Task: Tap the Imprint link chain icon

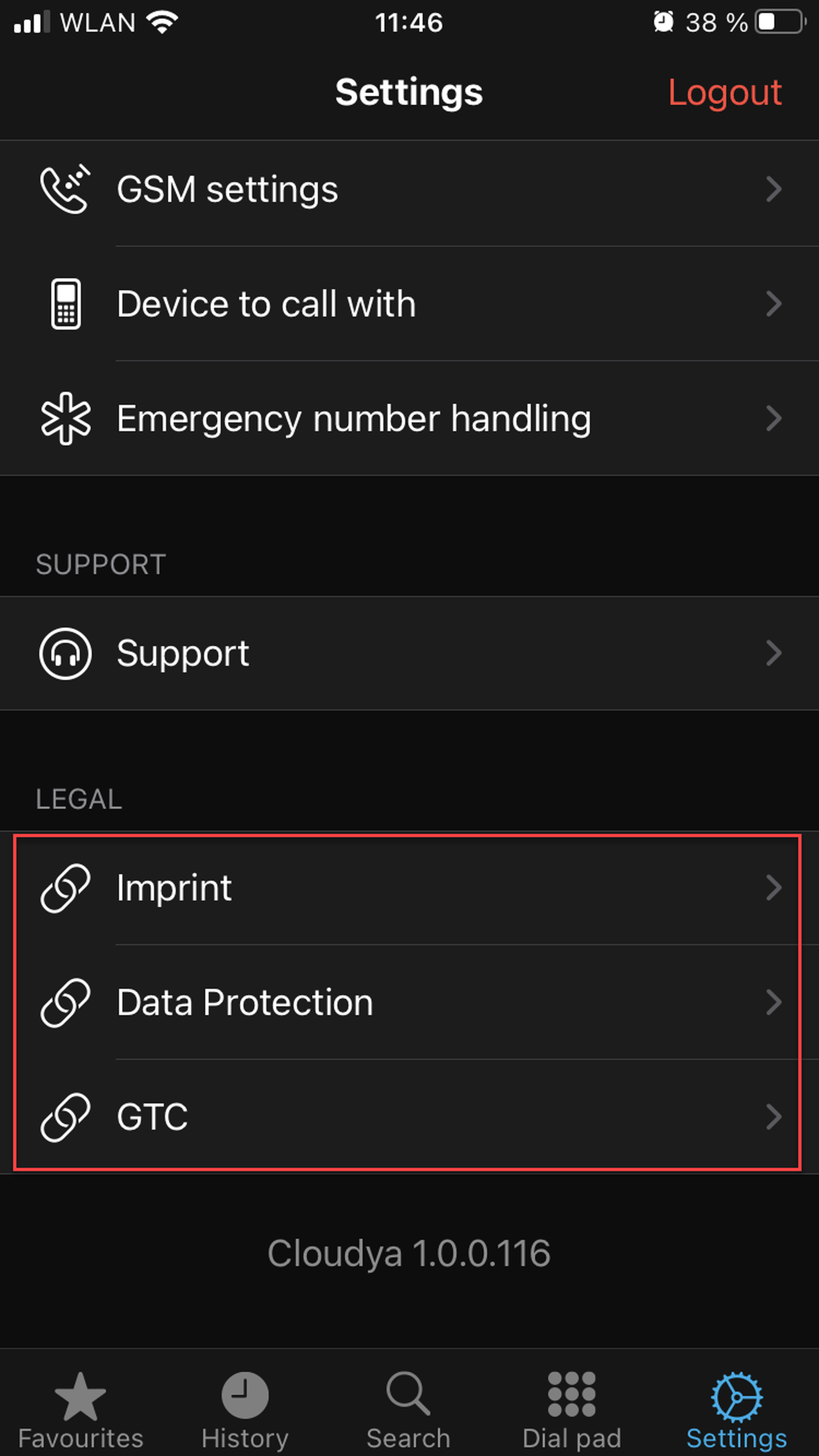Action: [x=66, y=888]
